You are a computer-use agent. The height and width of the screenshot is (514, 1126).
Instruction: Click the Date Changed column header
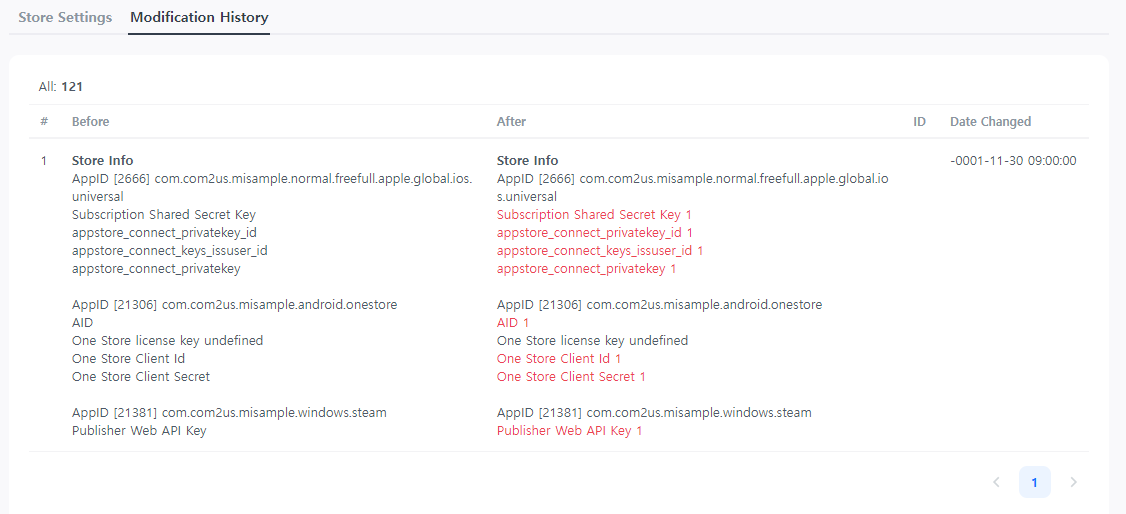coord(990,121)
